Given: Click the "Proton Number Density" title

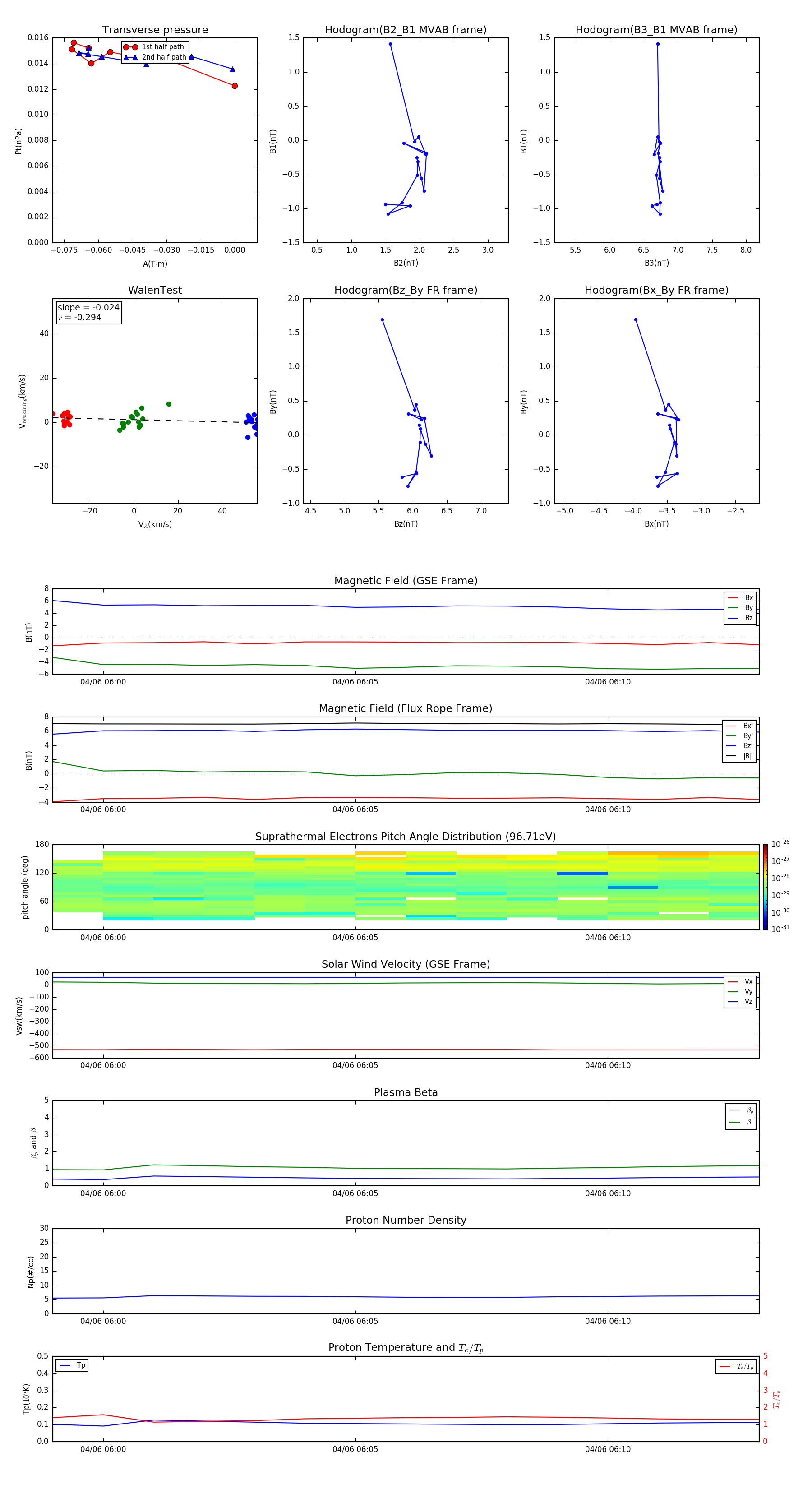Looking at the screenshot, I should click(x=406, y=1220).
